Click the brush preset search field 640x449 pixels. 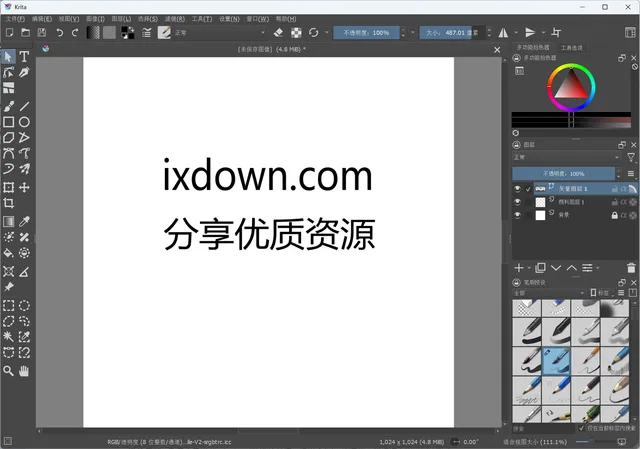(x=543, y=429)
